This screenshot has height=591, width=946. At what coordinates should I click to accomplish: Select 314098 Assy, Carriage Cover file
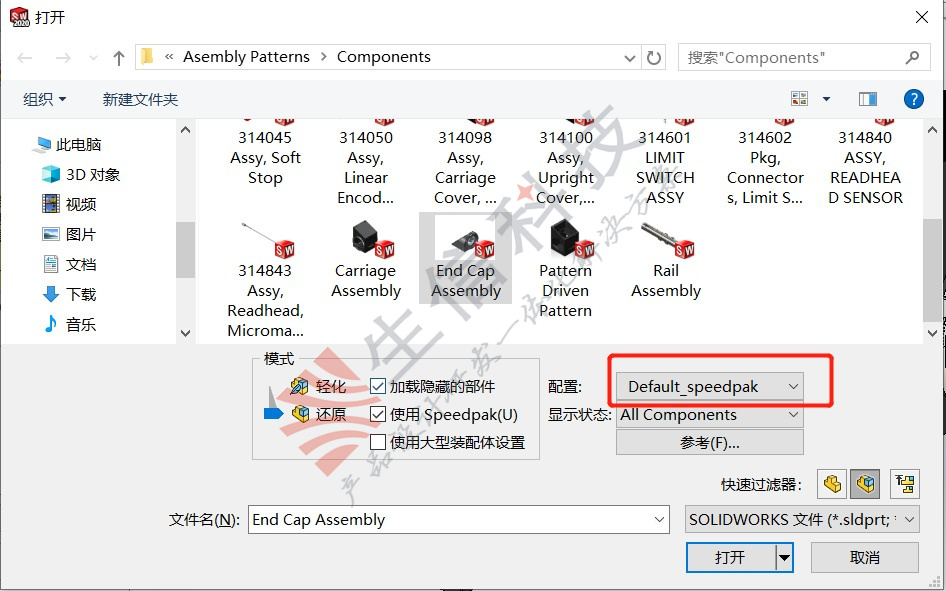click(x=465, y=163)
